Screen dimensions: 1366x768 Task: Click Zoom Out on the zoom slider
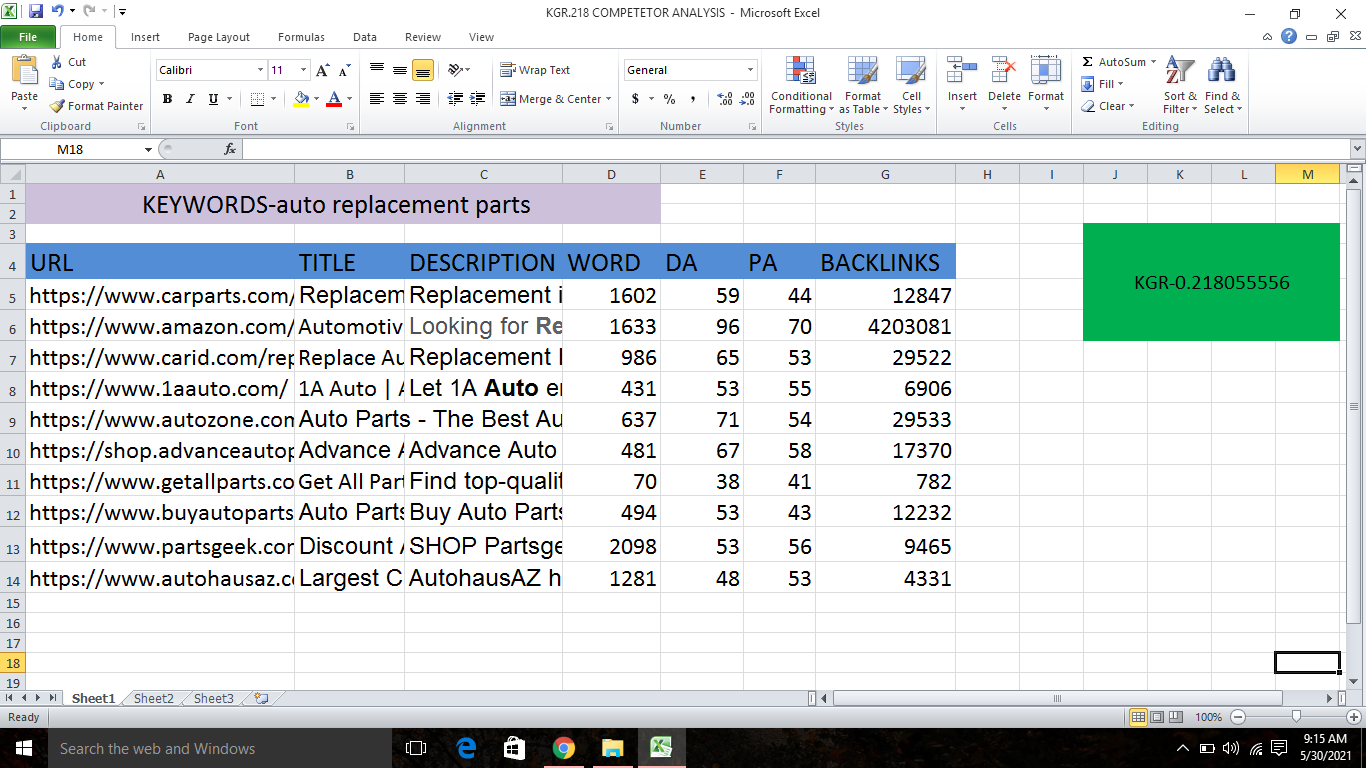(x=1237, y=717)
